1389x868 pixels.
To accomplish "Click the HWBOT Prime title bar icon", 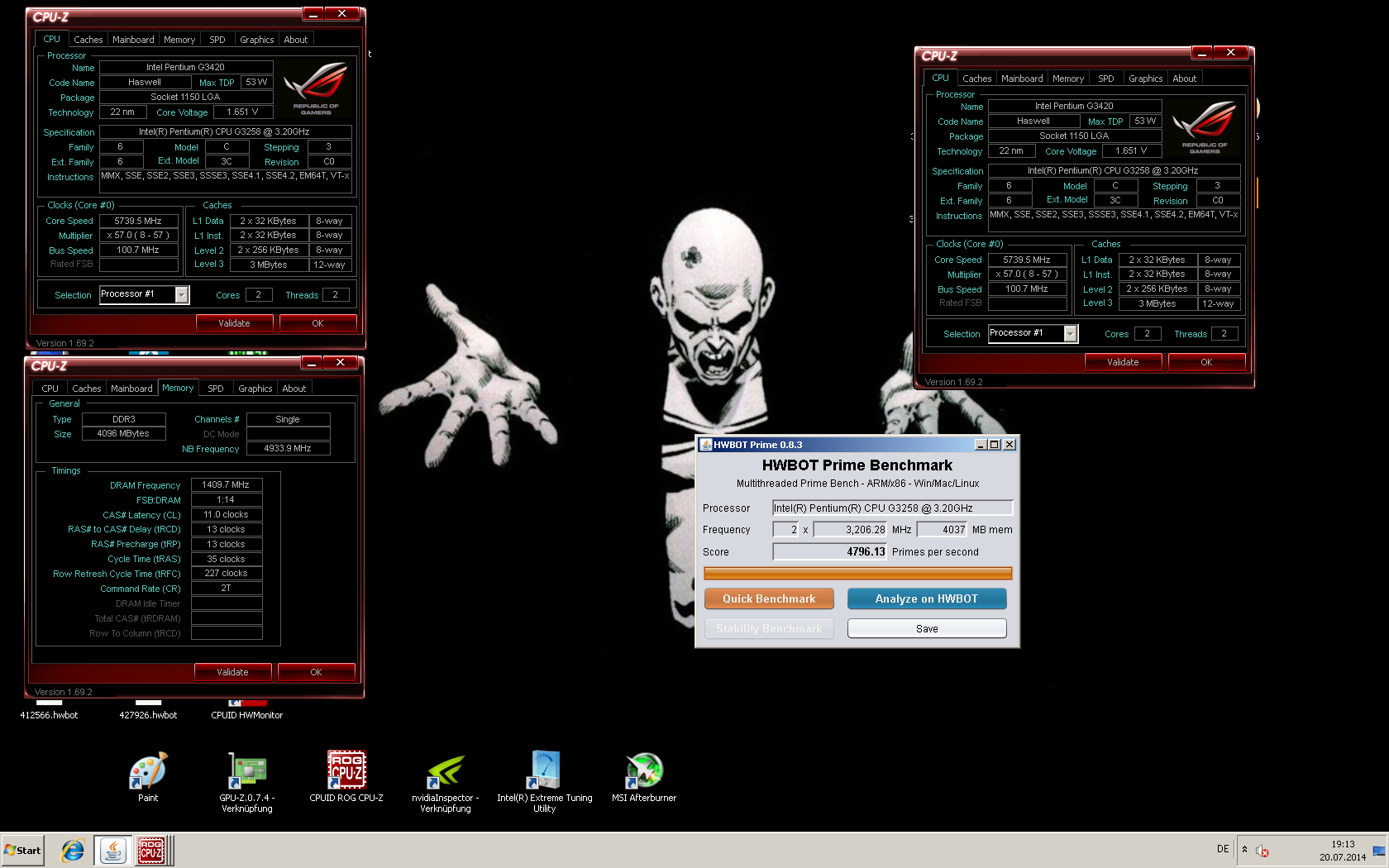I will (706, 445).
